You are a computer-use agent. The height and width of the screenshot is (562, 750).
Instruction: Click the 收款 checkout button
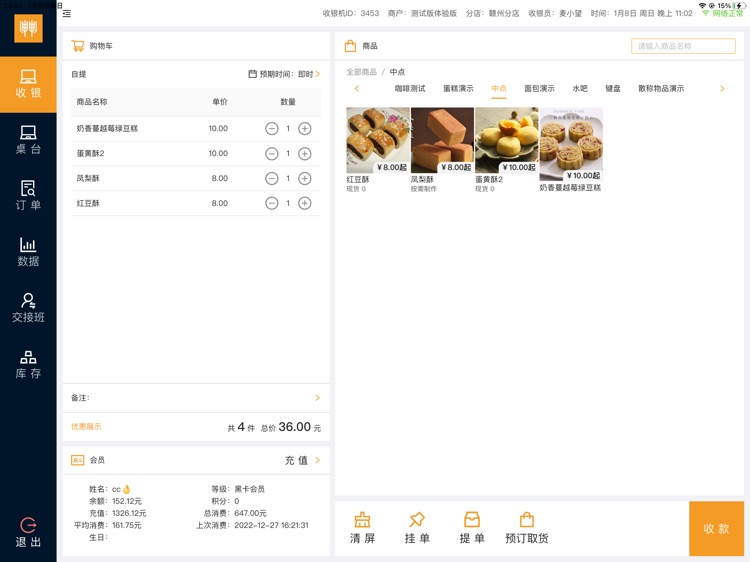point(717,529)
